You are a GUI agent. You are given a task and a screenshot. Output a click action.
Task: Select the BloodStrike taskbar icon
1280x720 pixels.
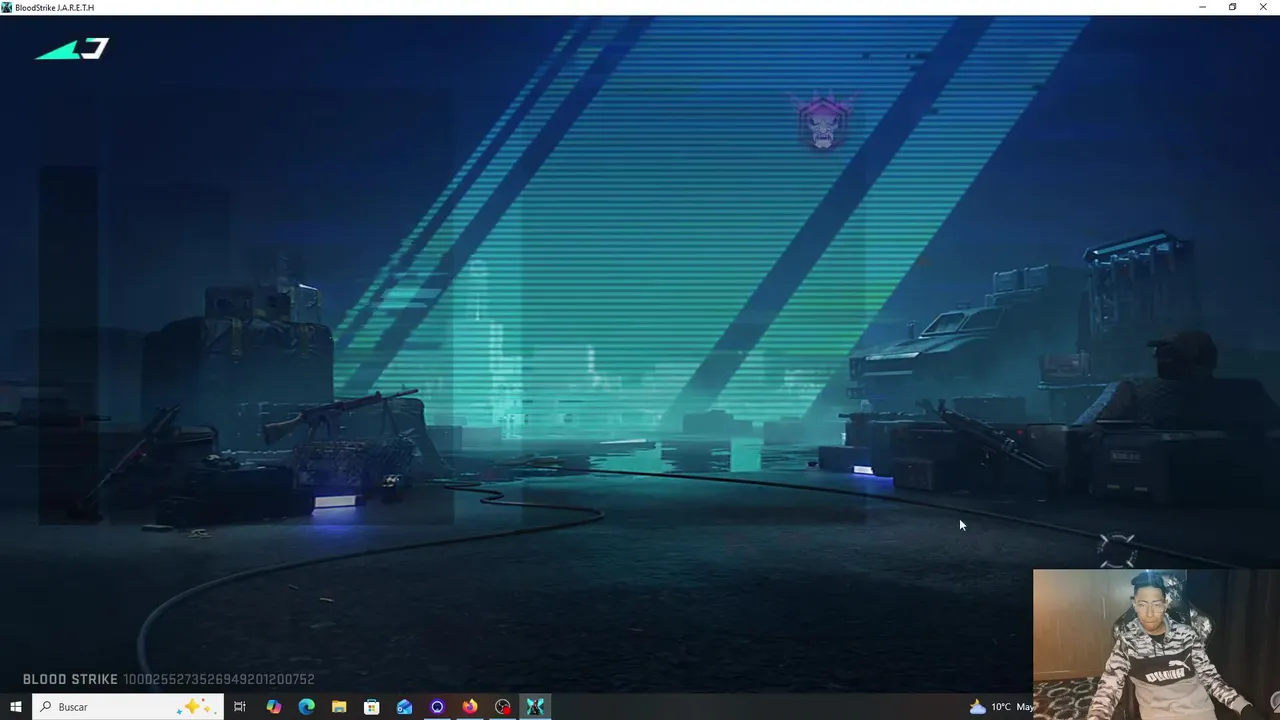535,707
